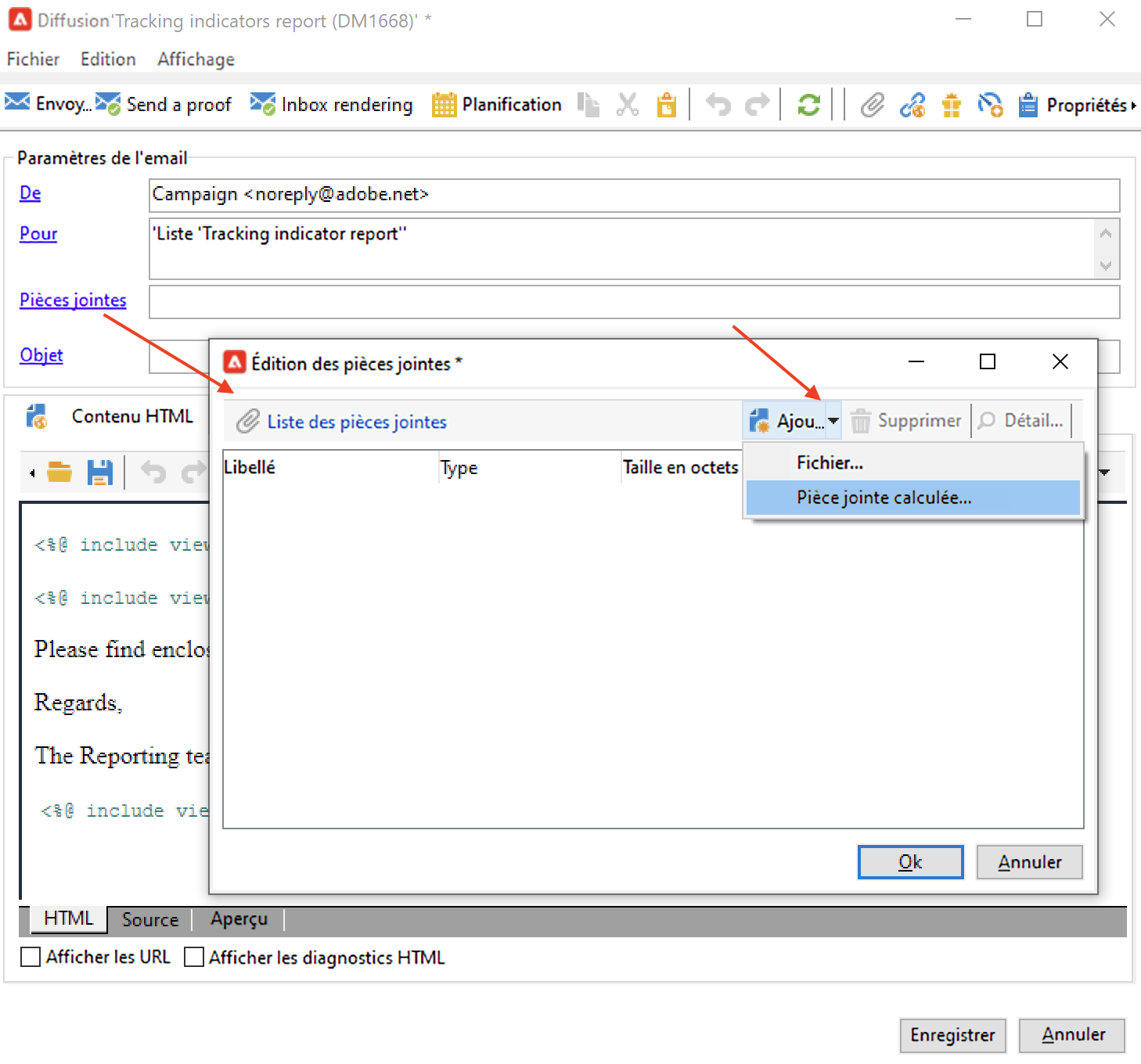Click the Pièces jointes link
Screen dimensions: 1141x1064
[73, 300]
